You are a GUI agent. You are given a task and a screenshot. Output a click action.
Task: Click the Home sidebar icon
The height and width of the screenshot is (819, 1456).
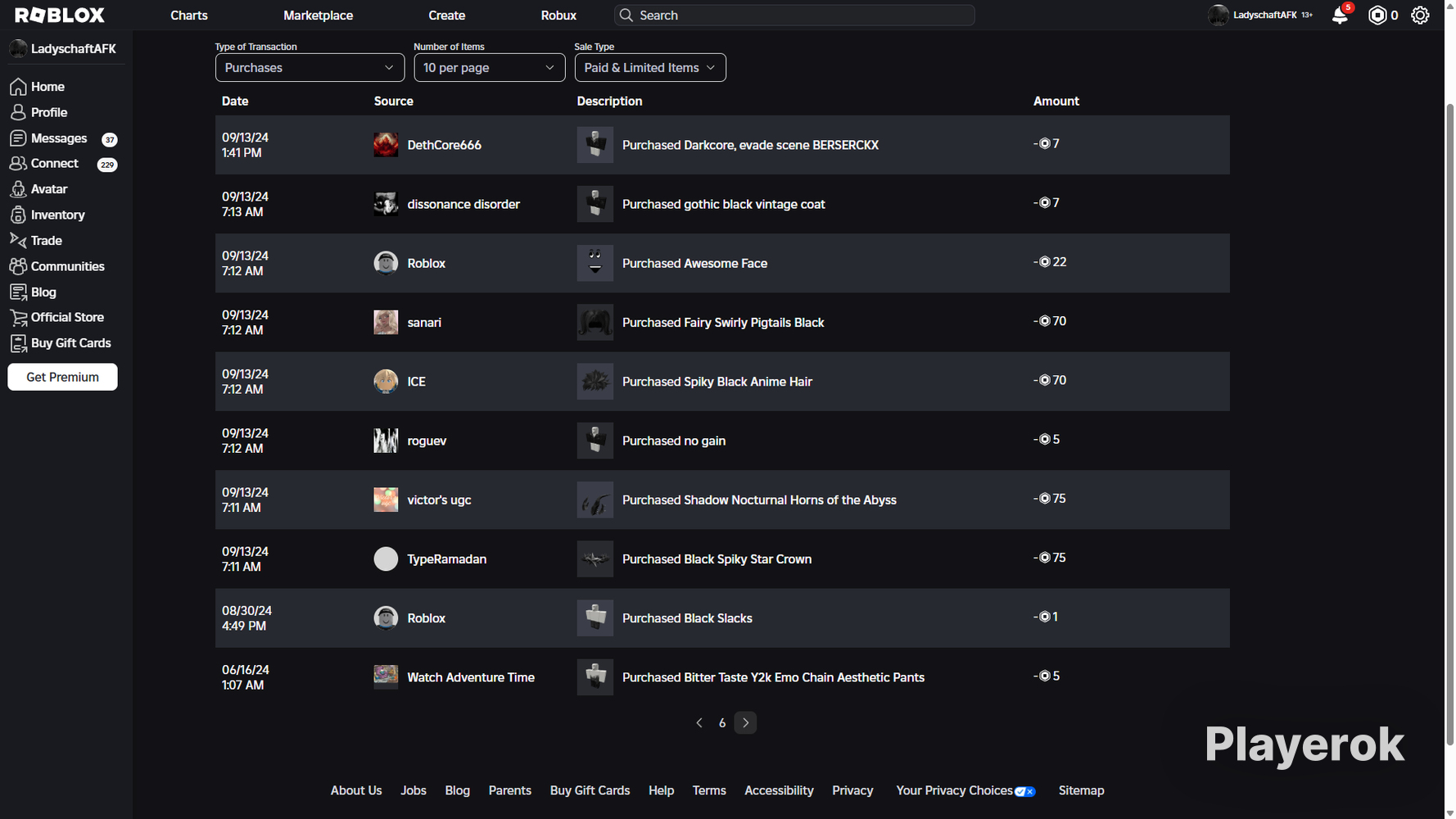click(x=18, y=87)
